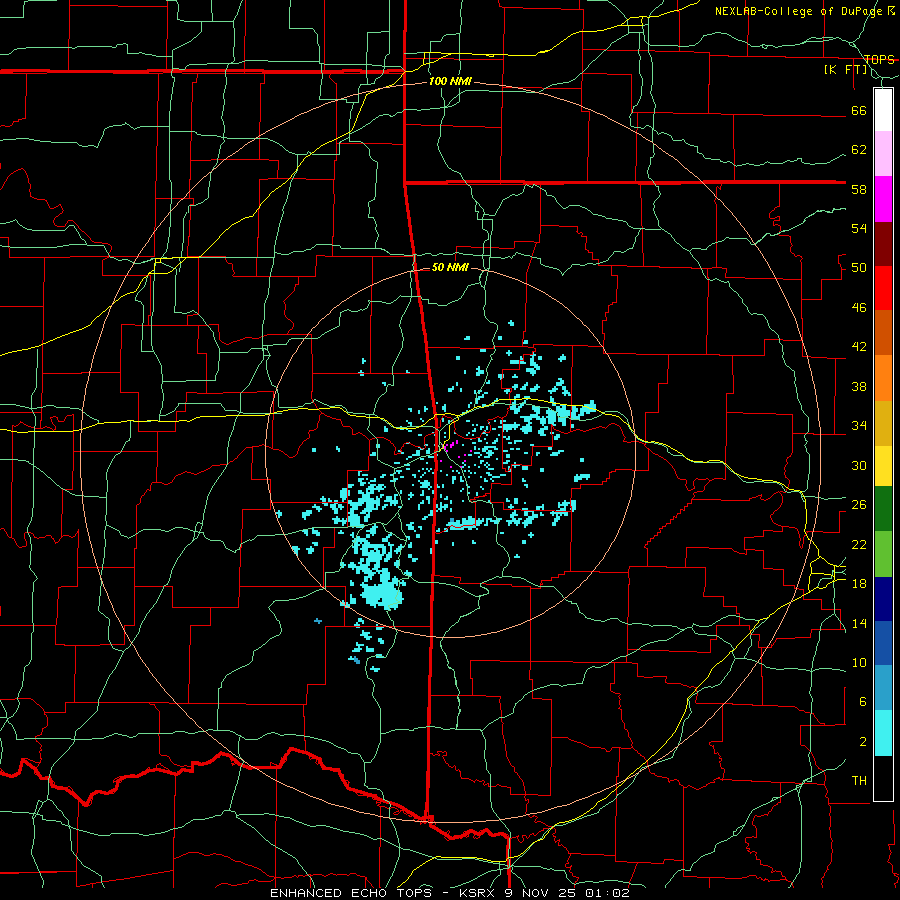Click the "18" legend value
900x900 pixels.
point(859,584)
